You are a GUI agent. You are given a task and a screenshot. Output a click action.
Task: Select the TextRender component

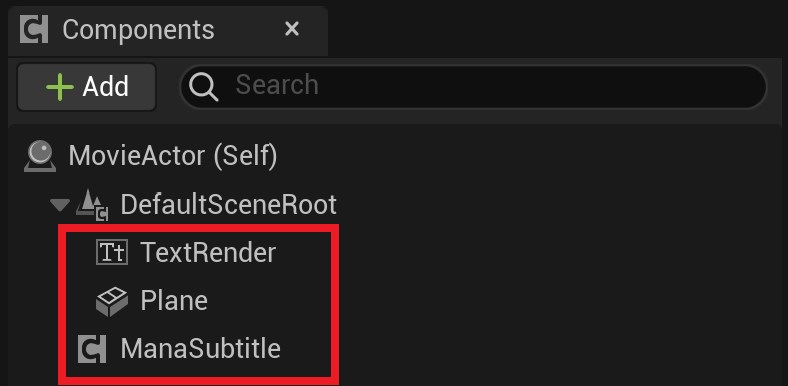point(208,252)
